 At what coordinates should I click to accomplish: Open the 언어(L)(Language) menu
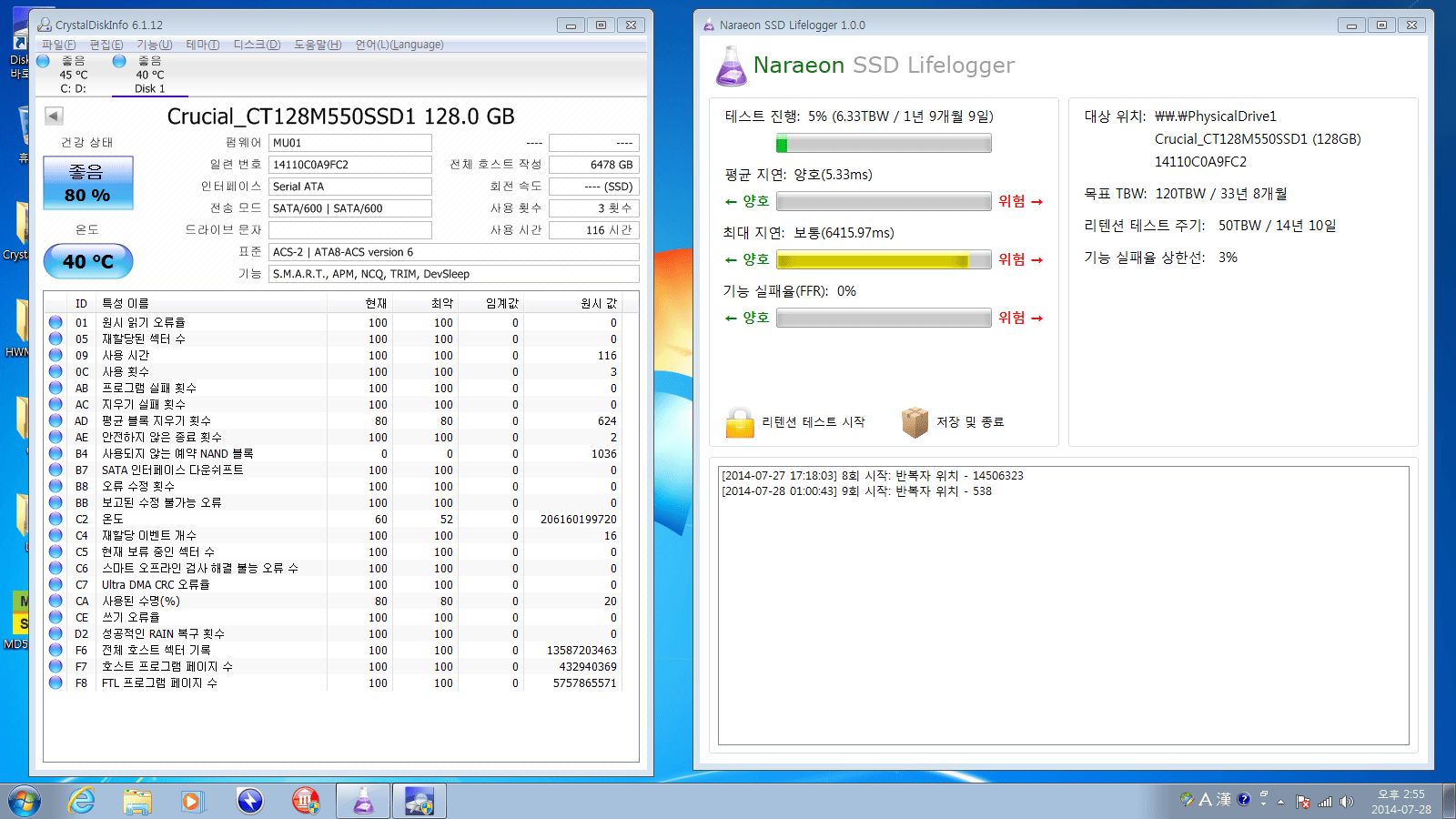[399, 45]
